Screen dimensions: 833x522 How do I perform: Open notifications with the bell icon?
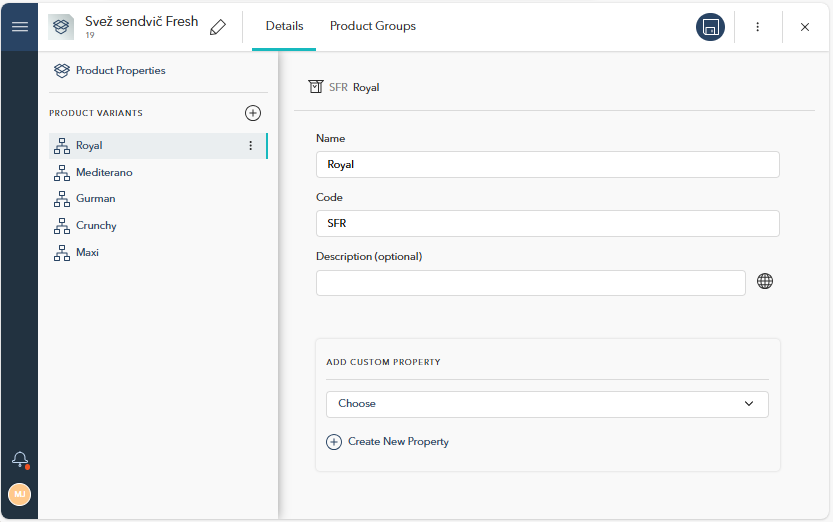pyautogui.click(x=20, y=459)
